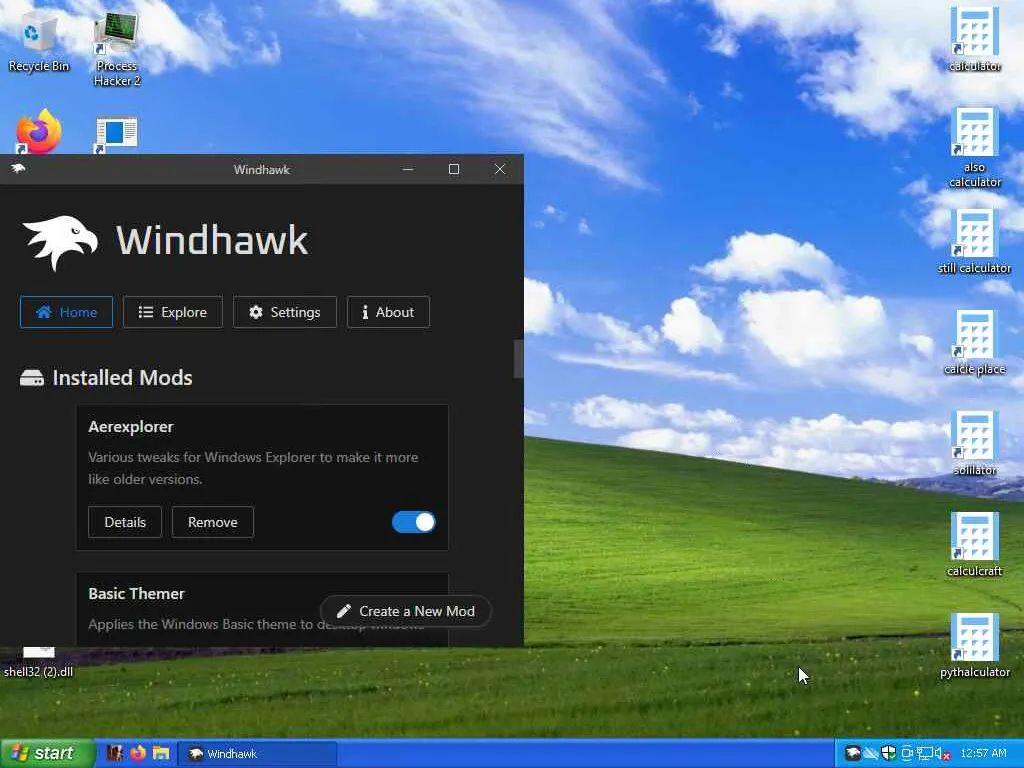Open the Process Hacker 2 shortcut
The image size is (1024, 768).
click(x=117, y=47)
